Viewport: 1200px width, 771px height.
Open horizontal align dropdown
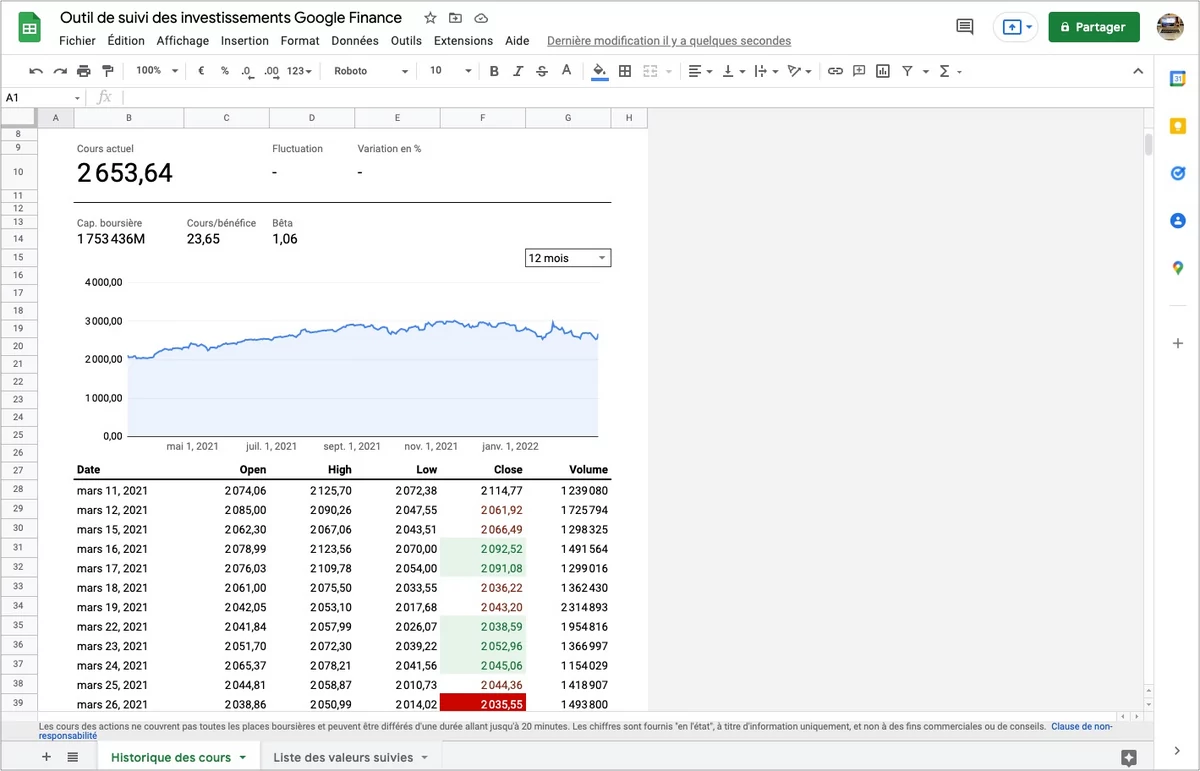pyautogui.click(x=699, y=71)
